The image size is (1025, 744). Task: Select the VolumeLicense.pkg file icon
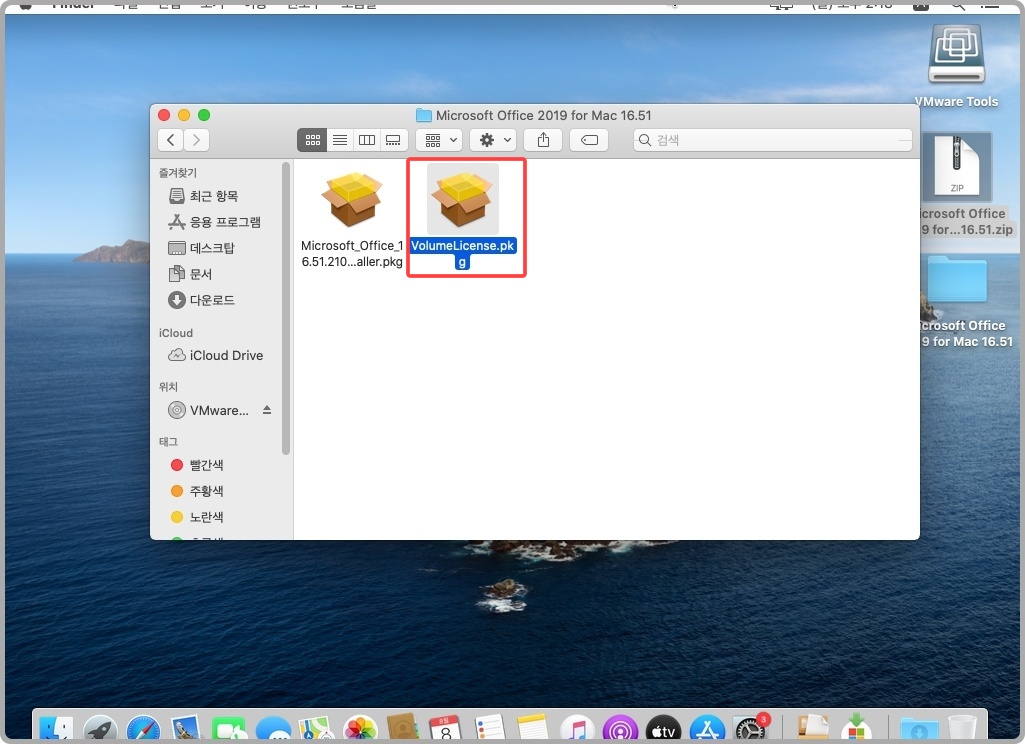coord(463,199)
